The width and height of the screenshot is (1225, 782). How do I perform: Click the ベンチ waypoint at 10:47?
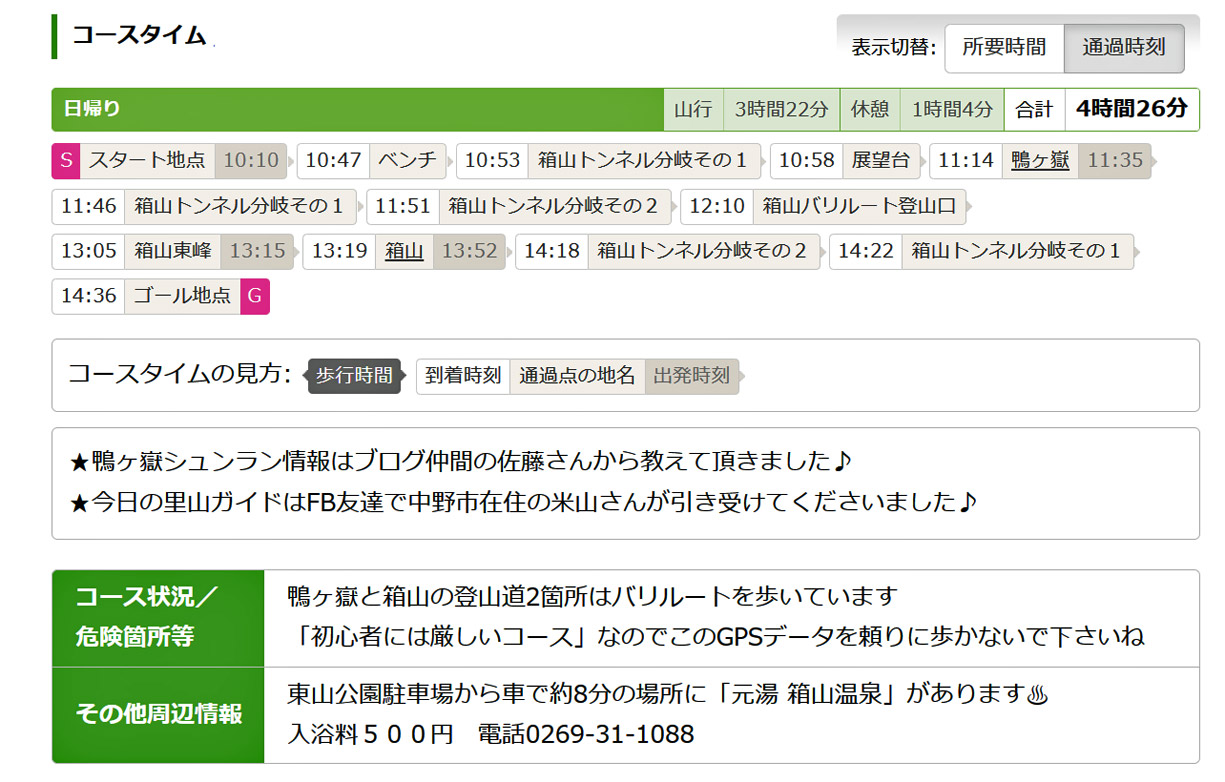408,160
